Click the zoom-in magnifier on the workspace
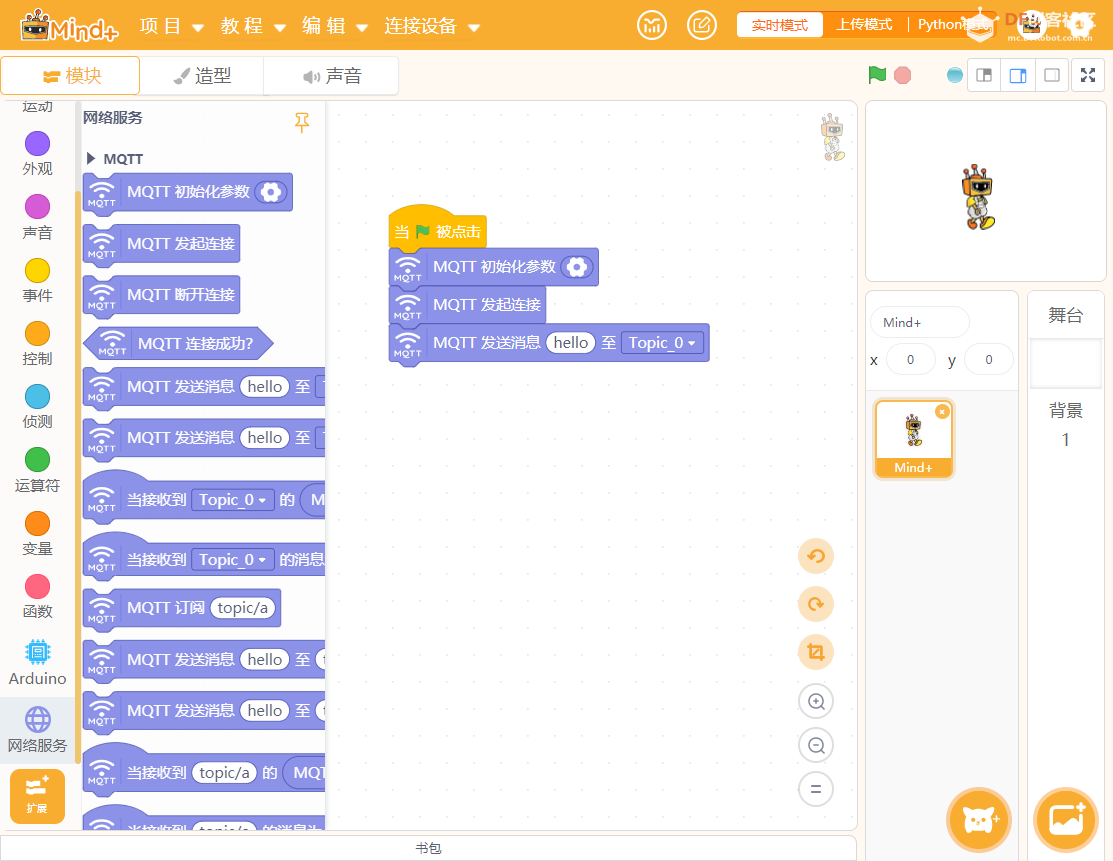The width and height of the screenshot is (1113, 861). 815,701
